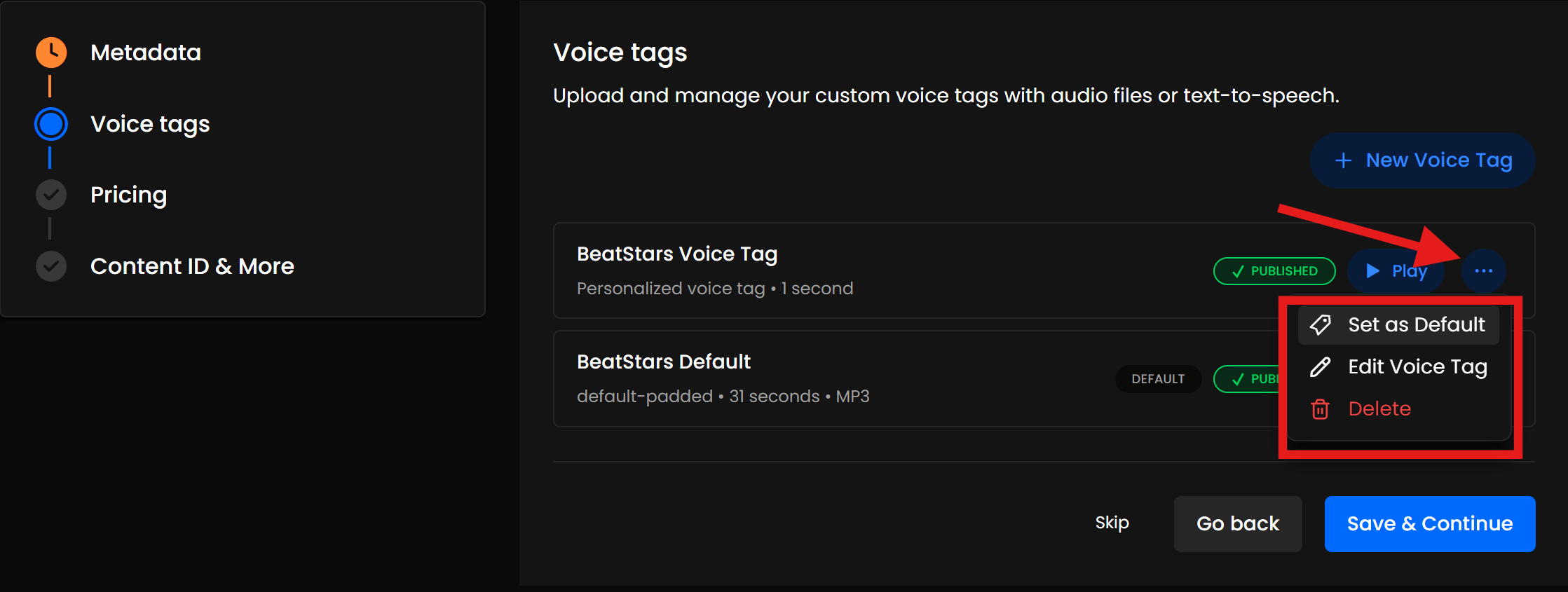The height and width of the screenshot is (592, 1568).
Task: Select the blue Voice tags step circle
Action: click(51, 124)
